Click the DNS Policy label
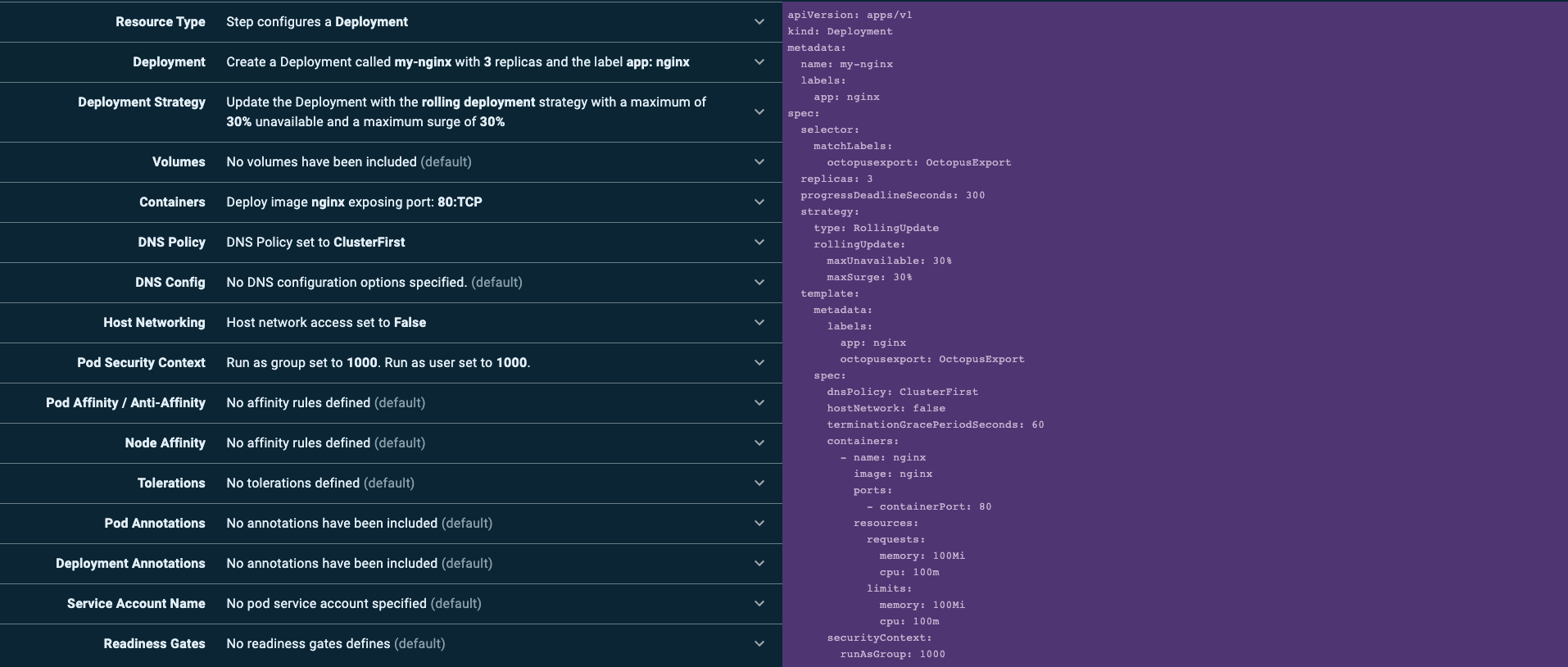This screenshot has width=1568, height=667. click(171, 243)
